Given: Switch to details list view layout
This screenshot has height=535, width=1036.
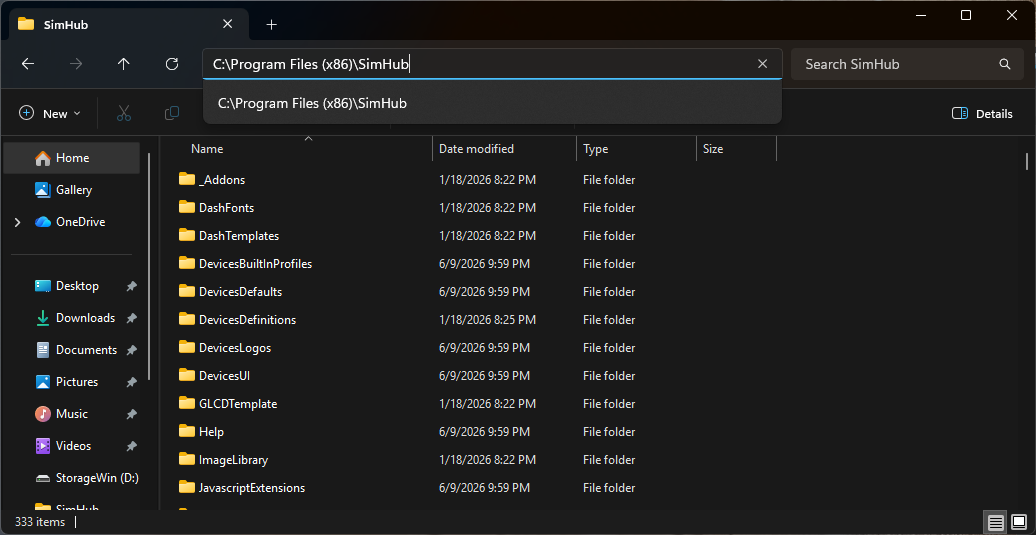Looking at the screenshot, I should [x=996, y=522].
